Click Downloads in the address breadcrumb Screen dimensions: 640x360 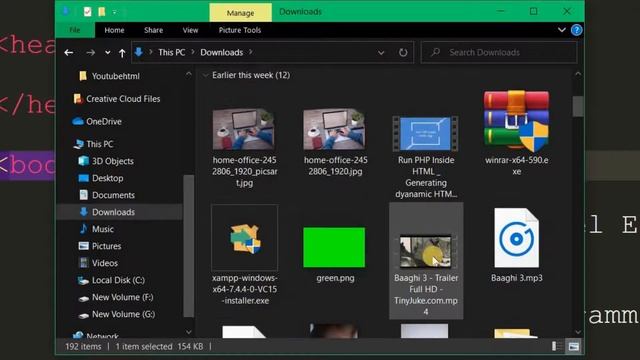pos(222,52)
